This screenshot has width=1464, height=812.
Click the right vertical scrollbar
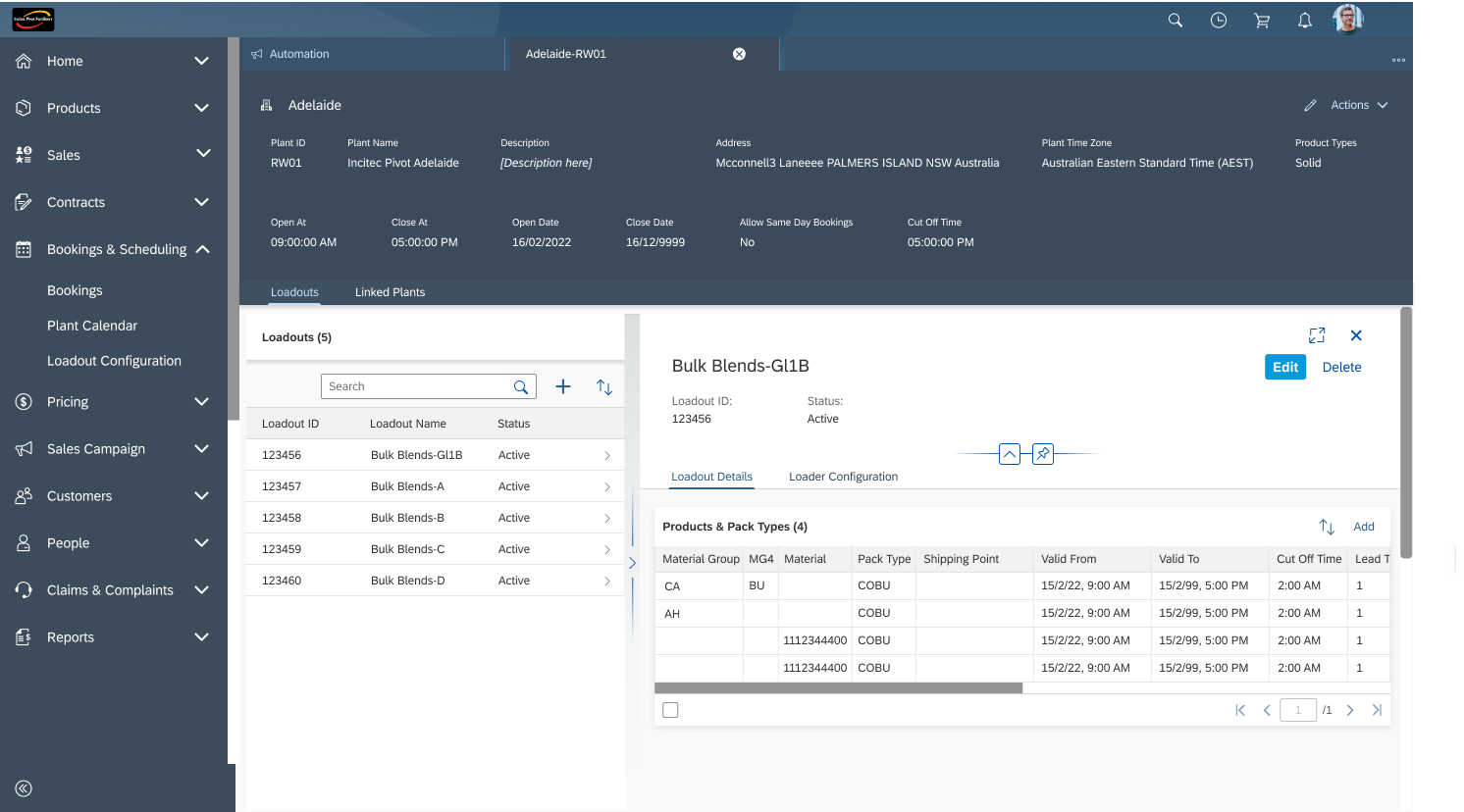pyautogui.click(x=1406, y=432)
